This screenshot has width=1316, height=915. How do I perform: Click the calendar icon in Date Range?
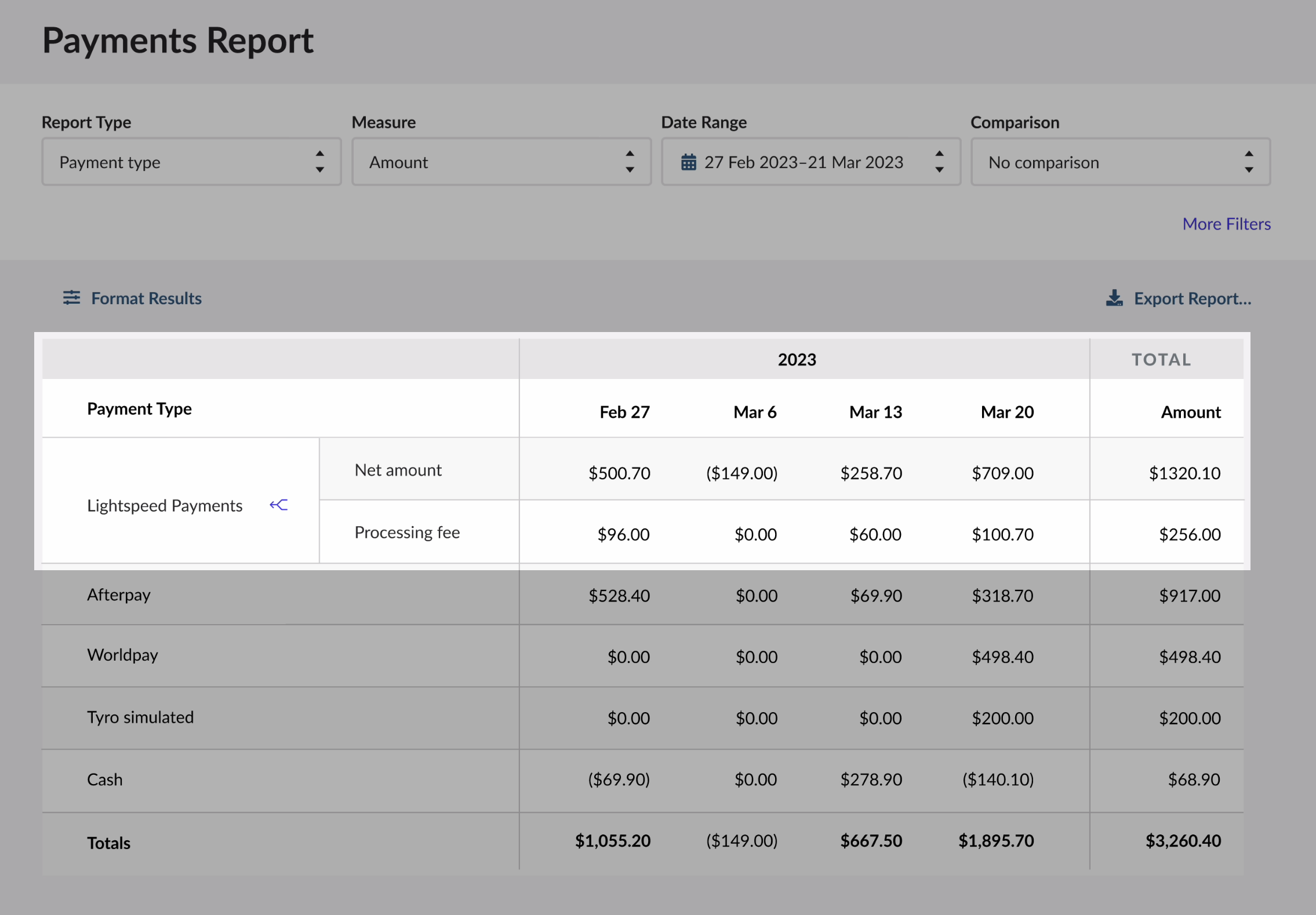(688, 162)
